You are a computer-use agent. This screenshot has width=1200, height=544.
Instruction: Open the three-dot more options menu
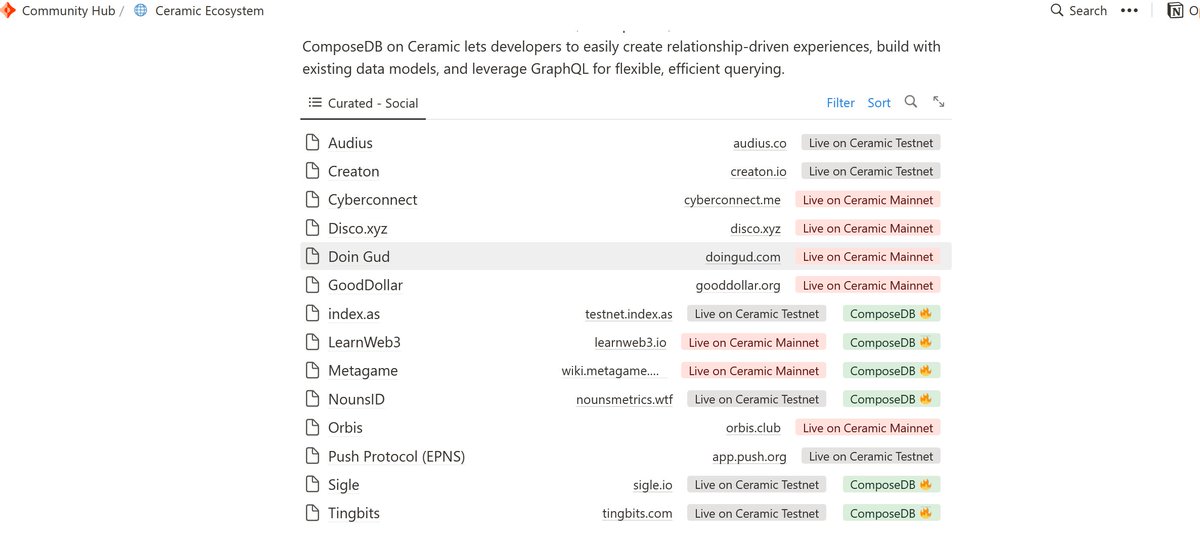[1129, 11]
